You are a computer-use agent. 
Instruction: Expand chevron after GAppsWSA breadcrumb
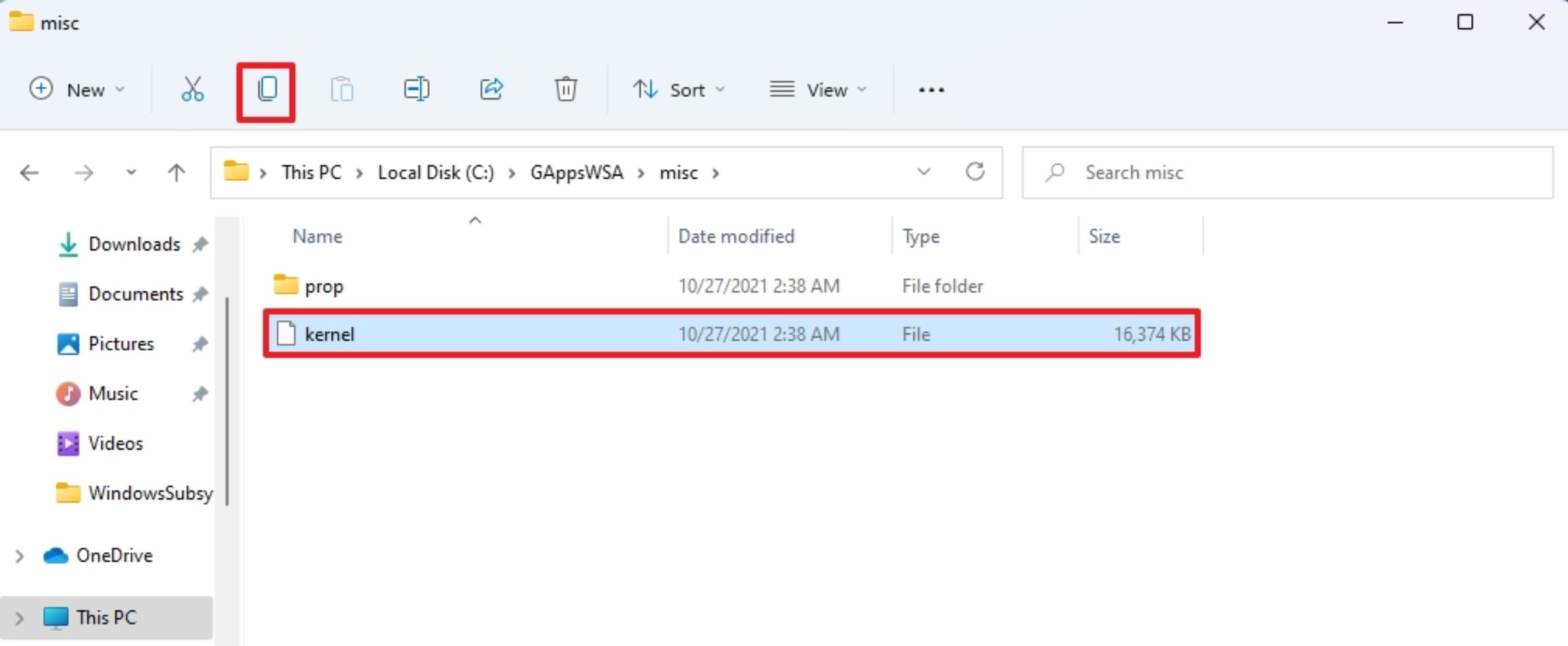pos(641,173)
